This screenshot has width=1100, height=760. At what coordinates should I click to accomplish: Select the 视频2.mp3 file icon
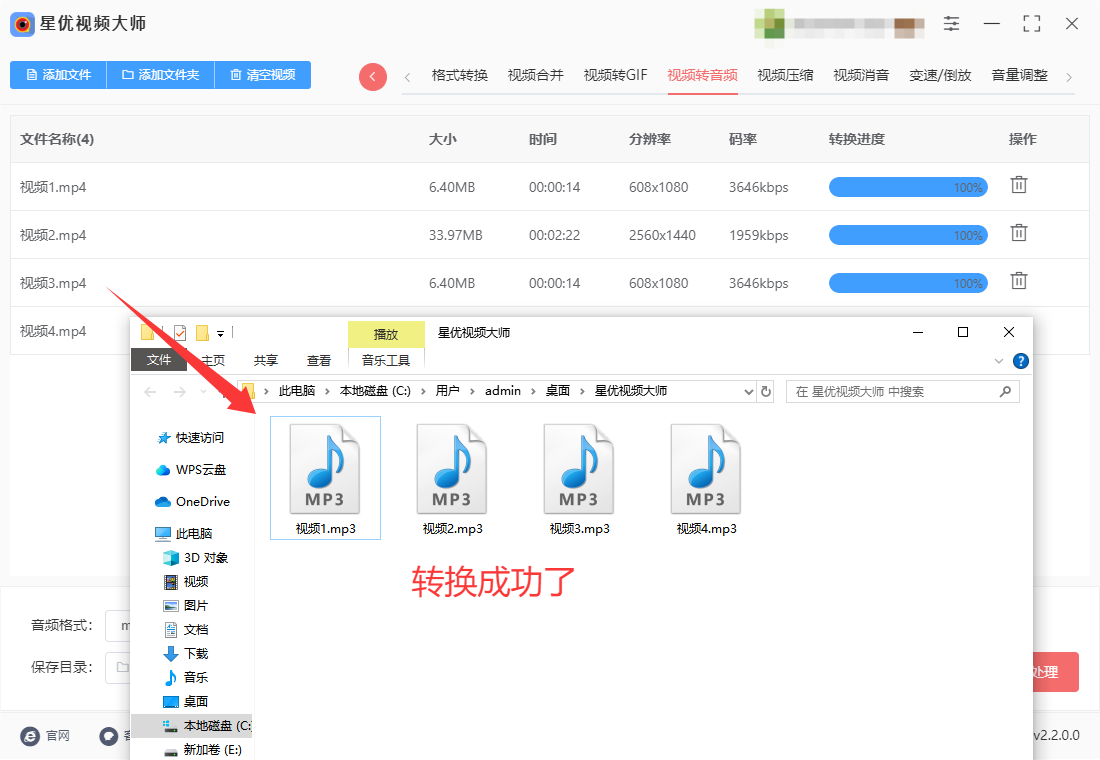452,469
